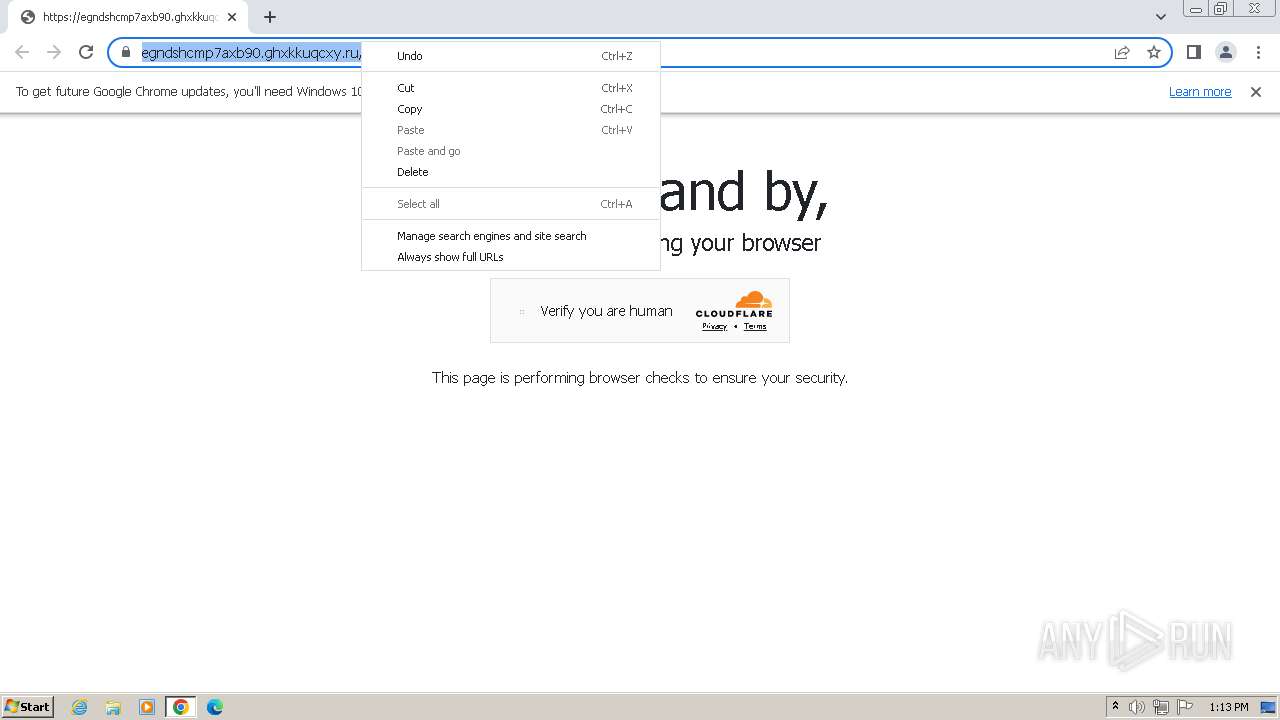1280x720 pixels.
Task: Select Manage search engines and site search
Action: pyautogui.click(x=511, y=236)
